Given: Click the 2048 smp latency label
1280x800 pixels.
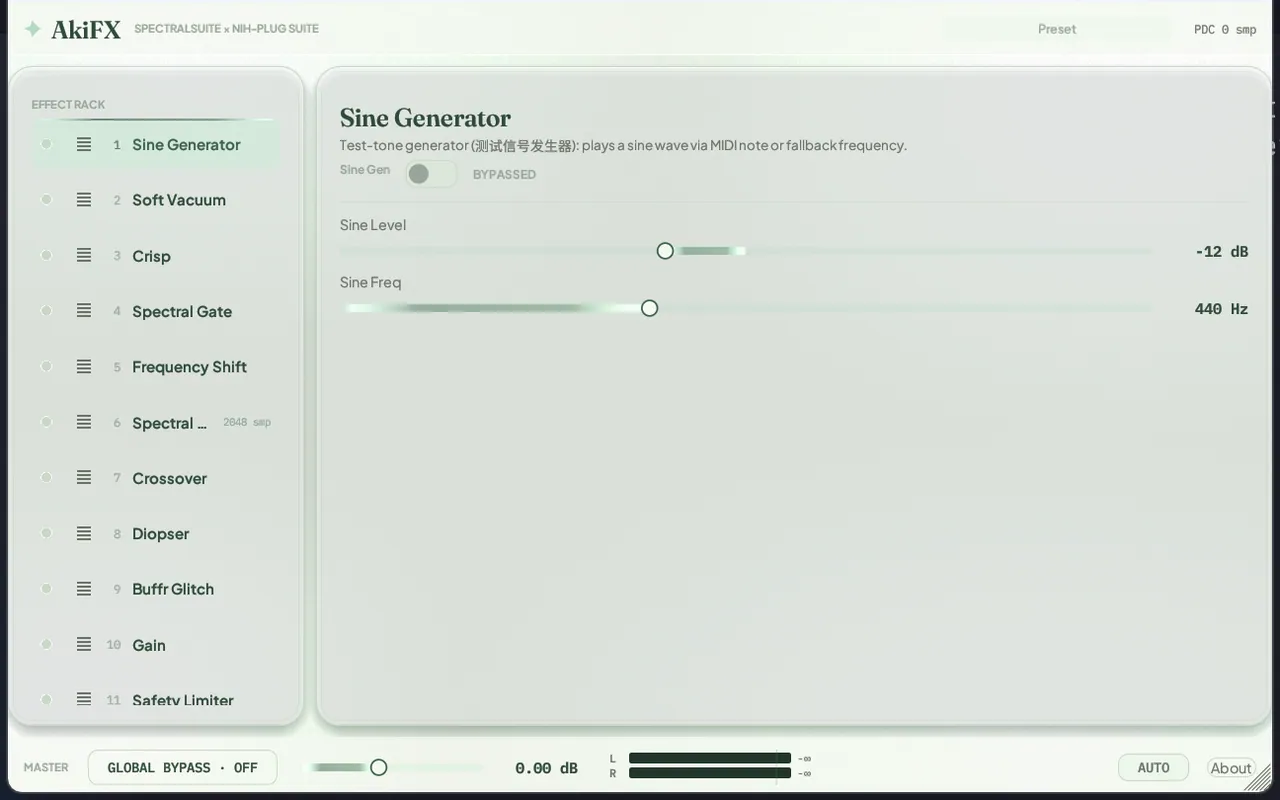Looking at the screenshot, I should 247,422.
